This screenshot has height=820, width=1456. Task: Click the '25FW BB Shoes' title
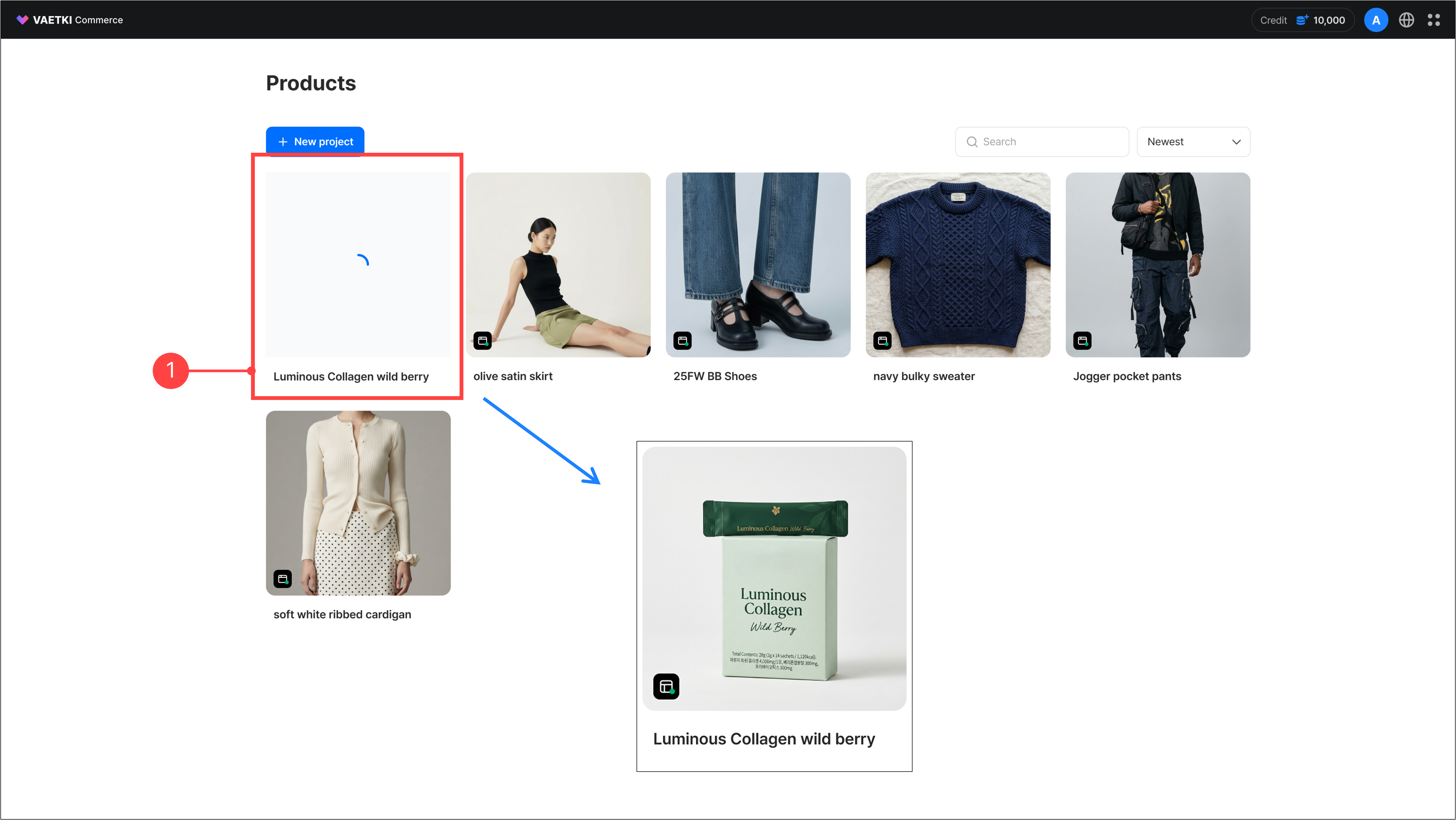[x=715, y=376]
